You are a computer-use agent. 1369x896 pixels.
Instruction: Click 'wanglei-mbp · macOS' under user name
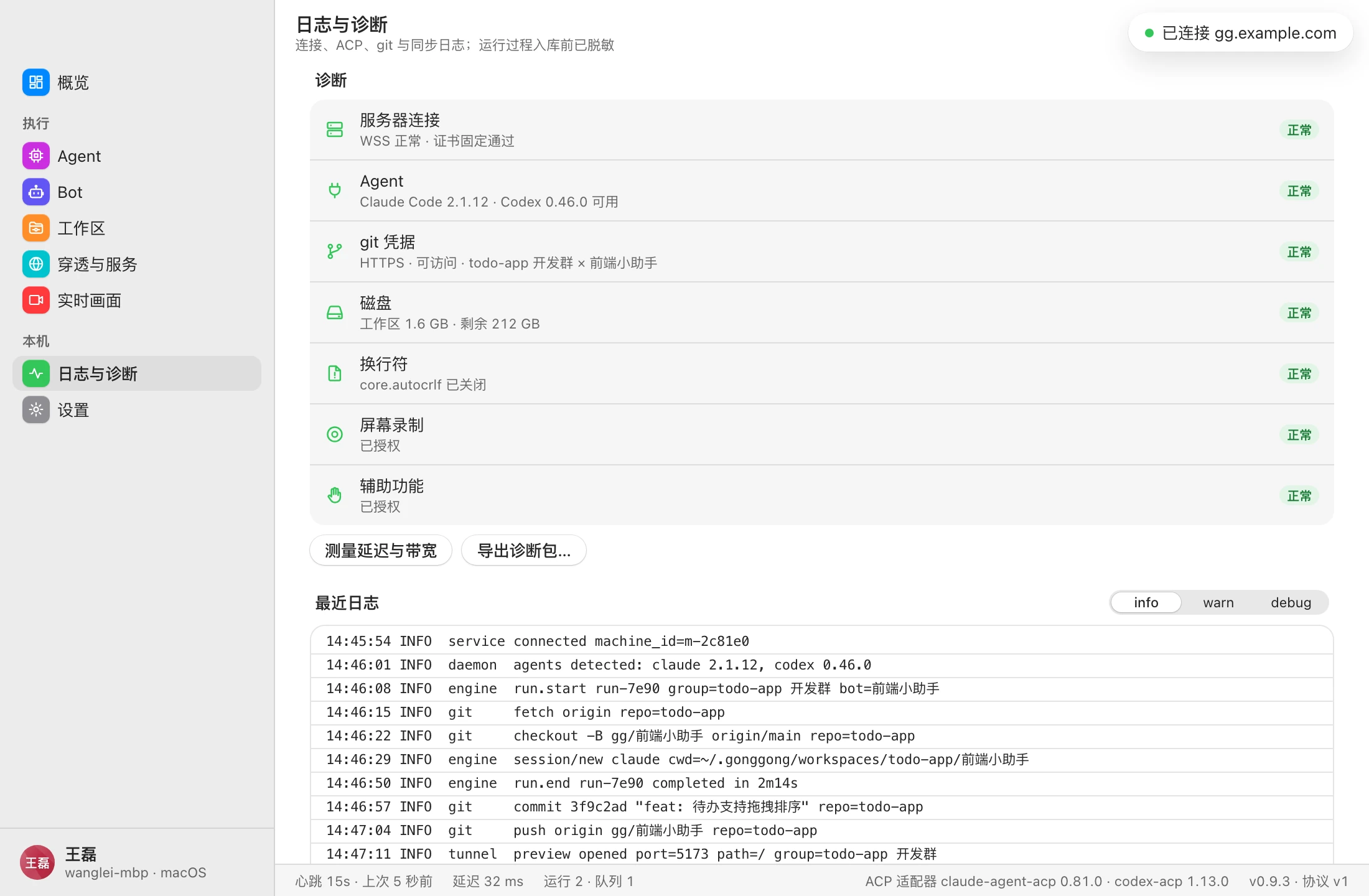click(x=135, y=872)
